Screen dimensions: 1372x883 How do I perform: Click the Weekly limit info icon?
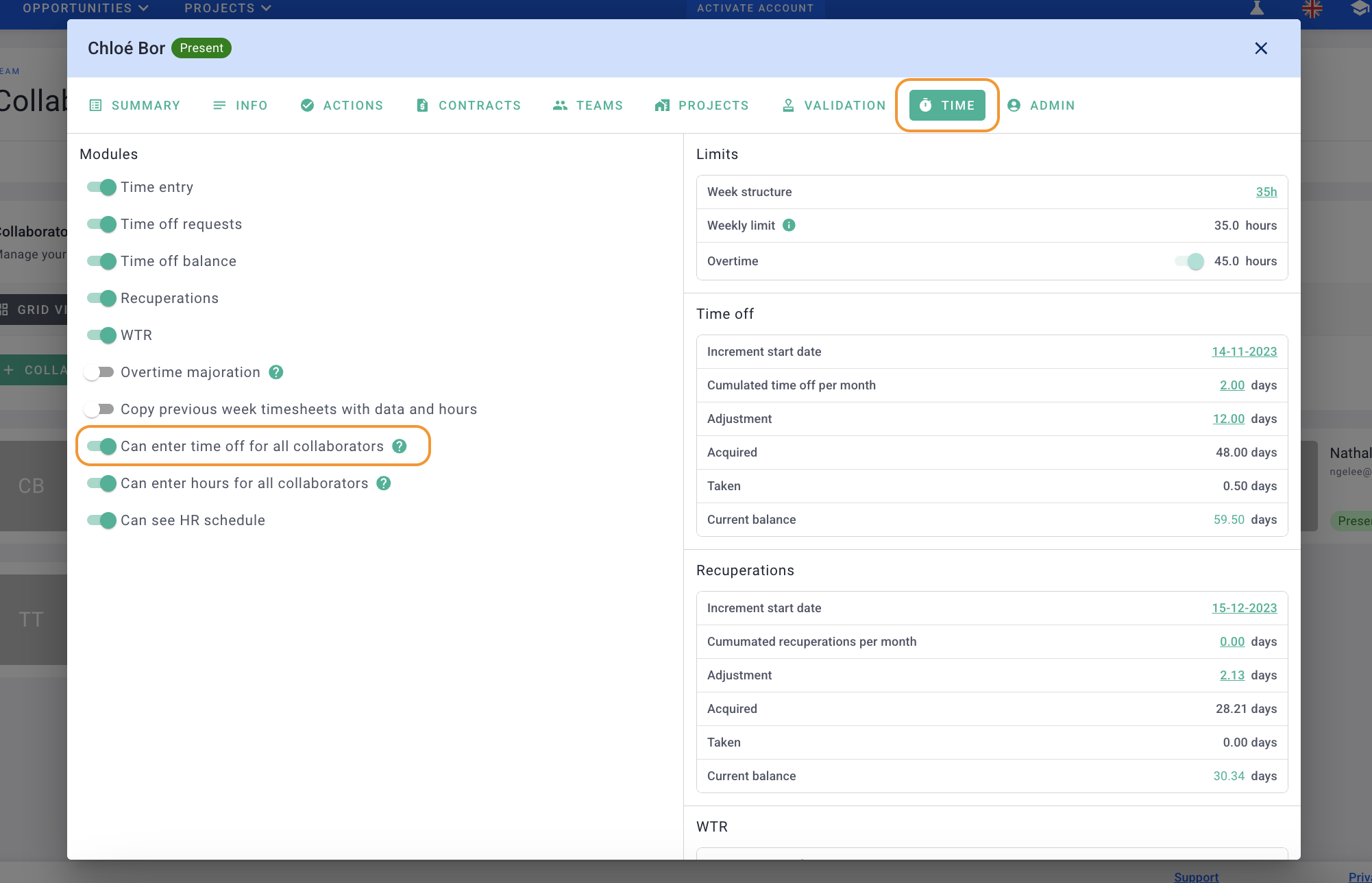tap(789, 226)
